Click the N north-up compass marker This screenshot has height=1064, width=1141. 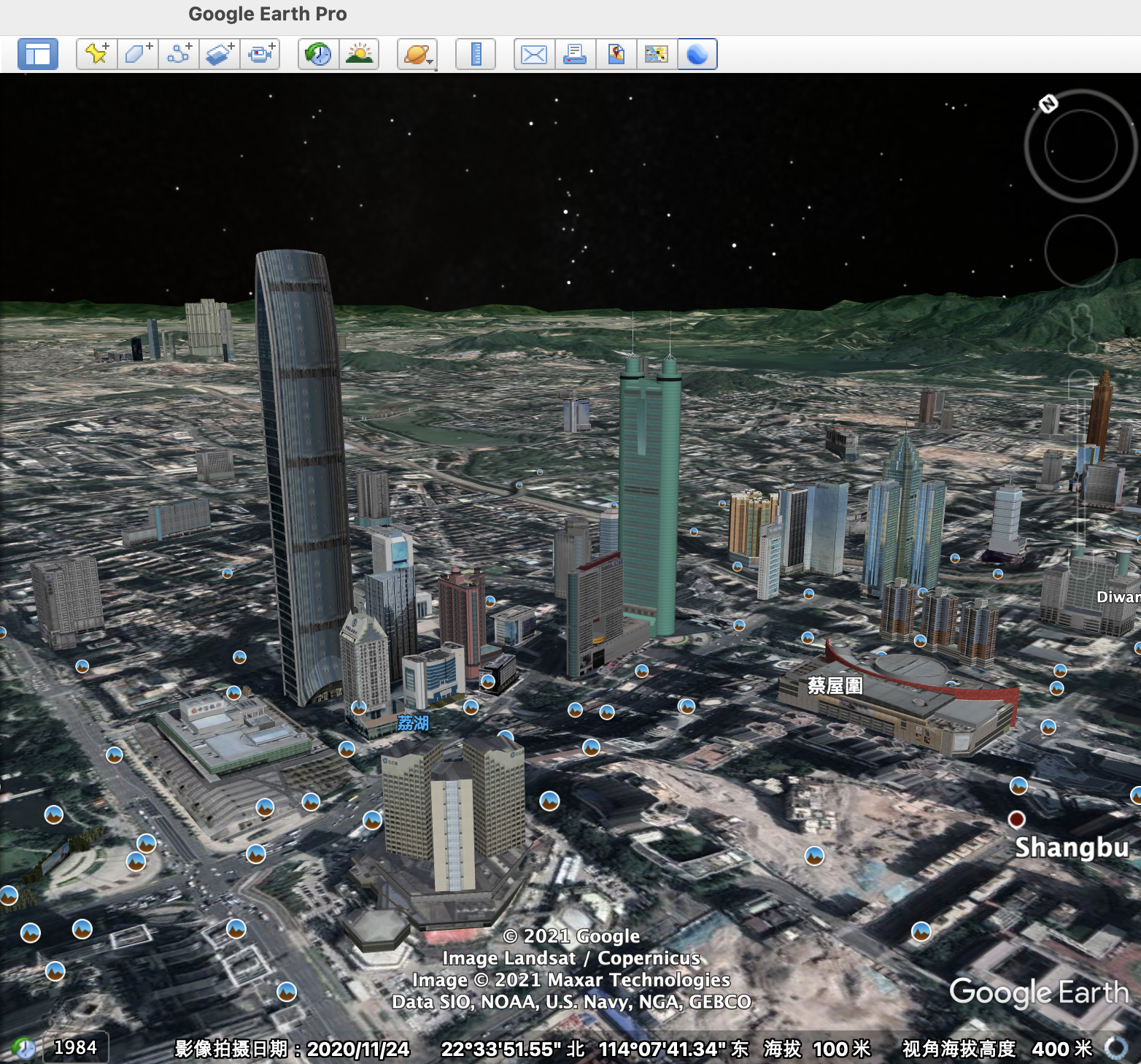tap(1048, 104)
